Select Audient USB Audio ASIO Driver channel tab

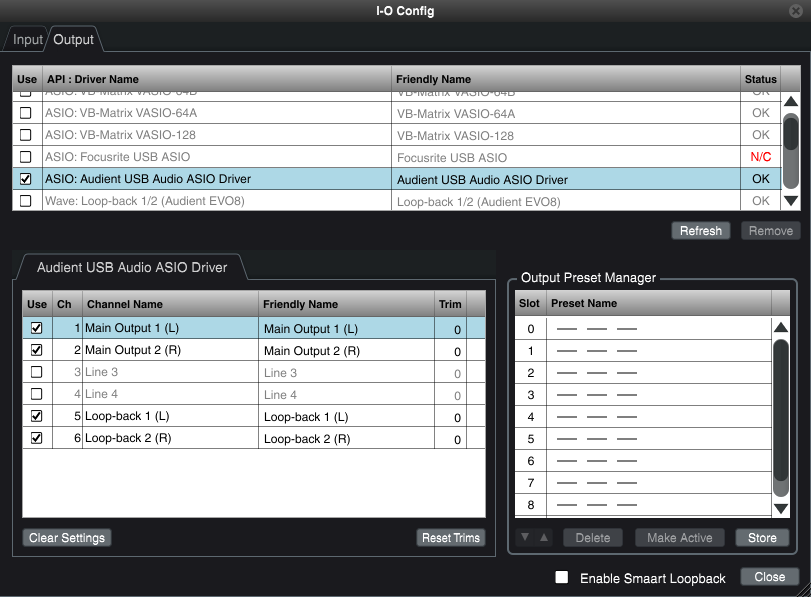(x=132, y=267)
